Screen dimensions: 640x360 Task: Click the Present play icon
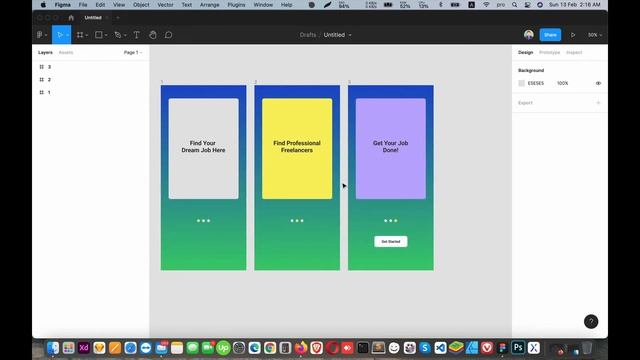point(573,35)
